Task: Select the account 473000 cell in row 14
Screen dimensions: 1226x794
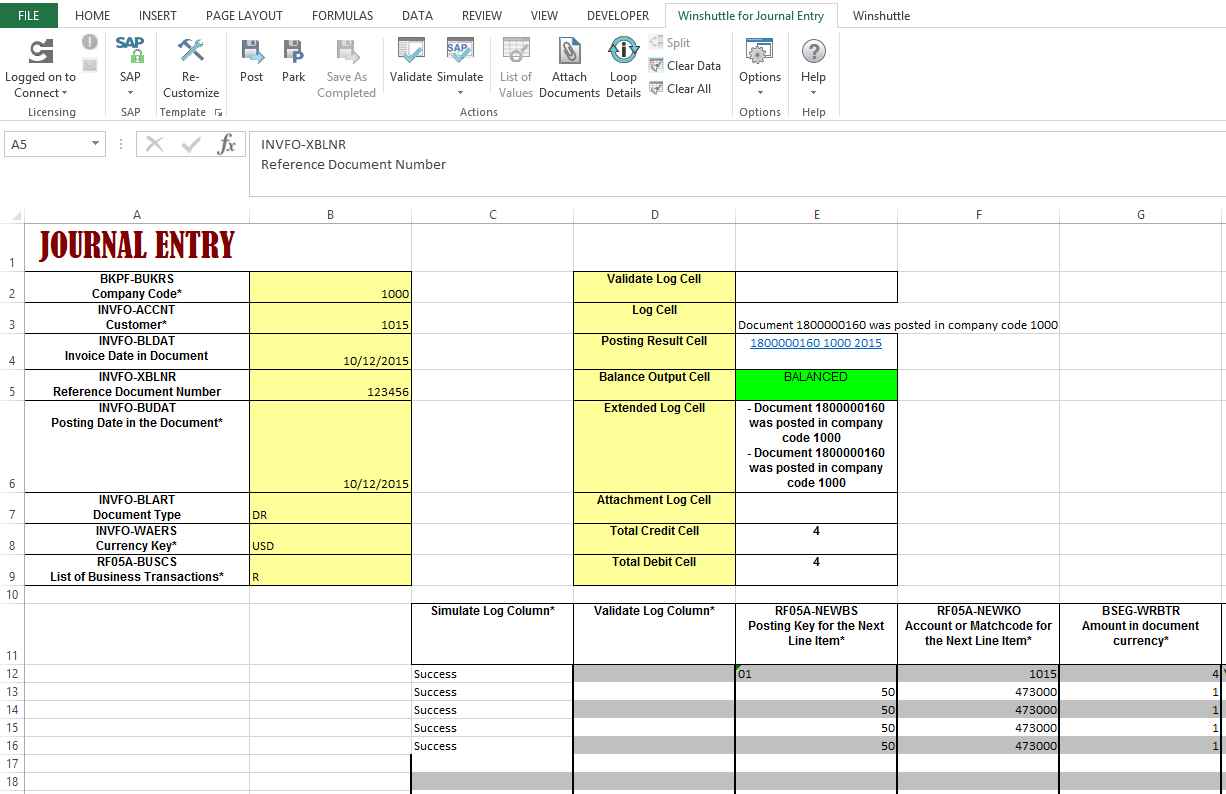Action: click(x=978, y=710)
